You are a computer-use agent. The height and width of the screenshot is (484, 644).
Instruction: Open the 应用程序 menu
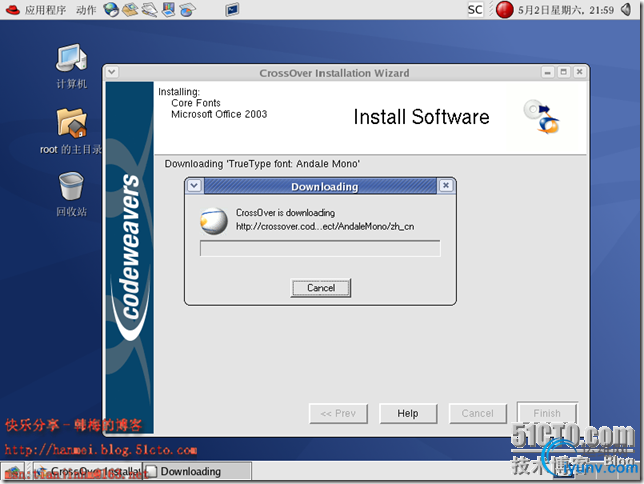click(x=45, y=10)
